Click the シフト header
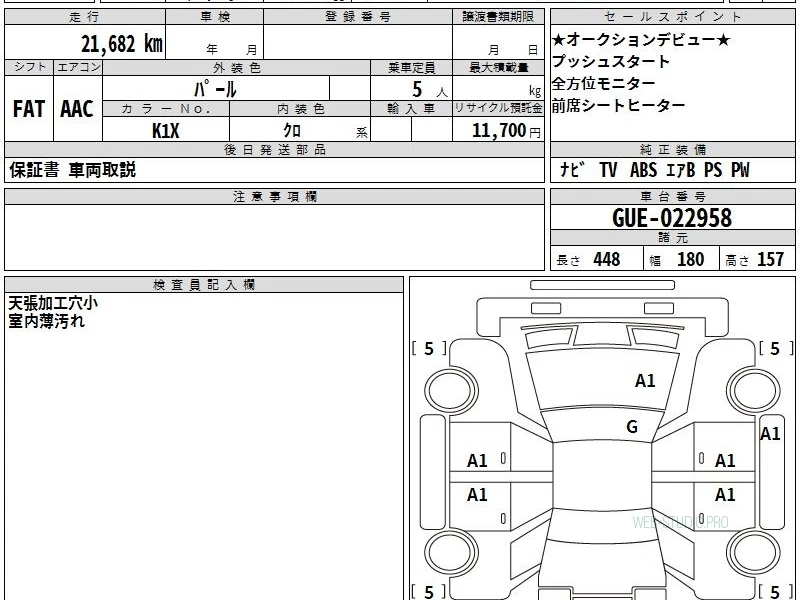Image resolution: width=800 pixels, height=600 pixels. [x=29, y=67]
